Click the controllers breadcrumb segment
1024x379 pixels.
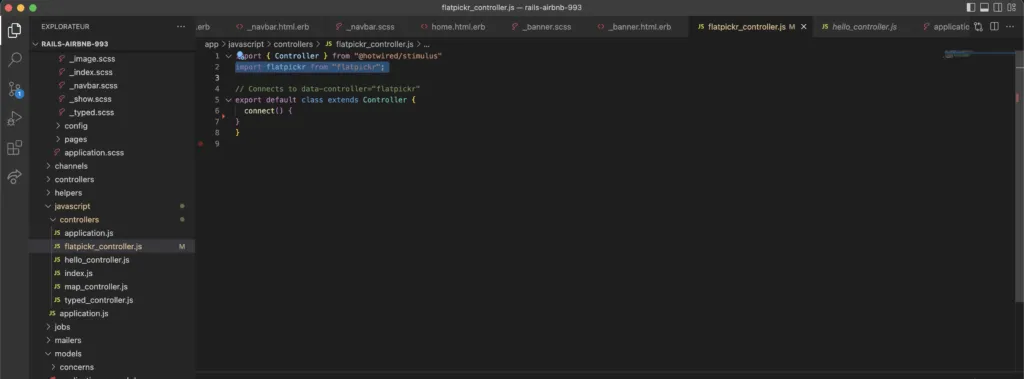pos(293,44)
